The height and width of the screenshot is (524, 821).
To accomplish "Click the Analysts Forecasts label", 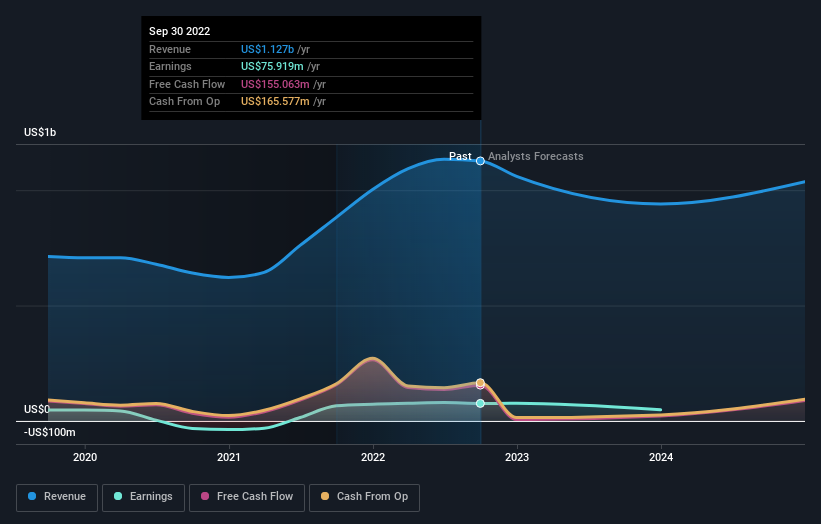I will tap(536, 156).
